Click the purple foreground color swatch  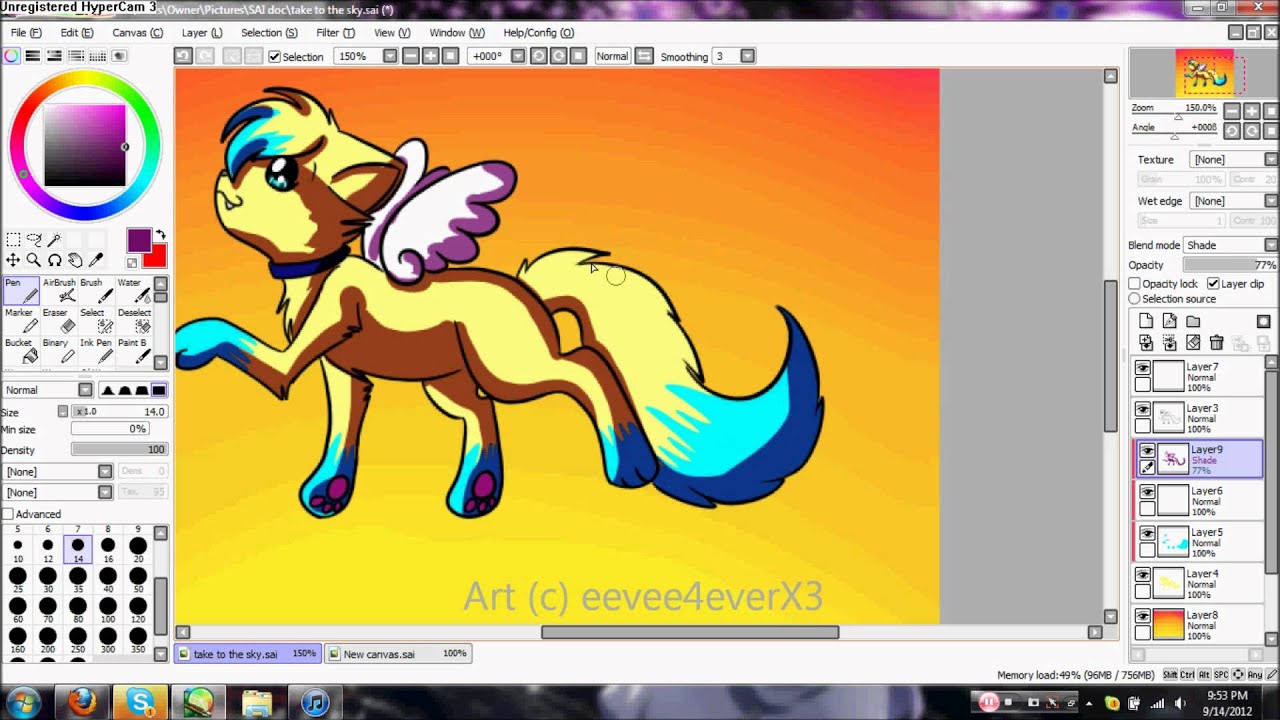pyautogui.click(x=139, y=241)
